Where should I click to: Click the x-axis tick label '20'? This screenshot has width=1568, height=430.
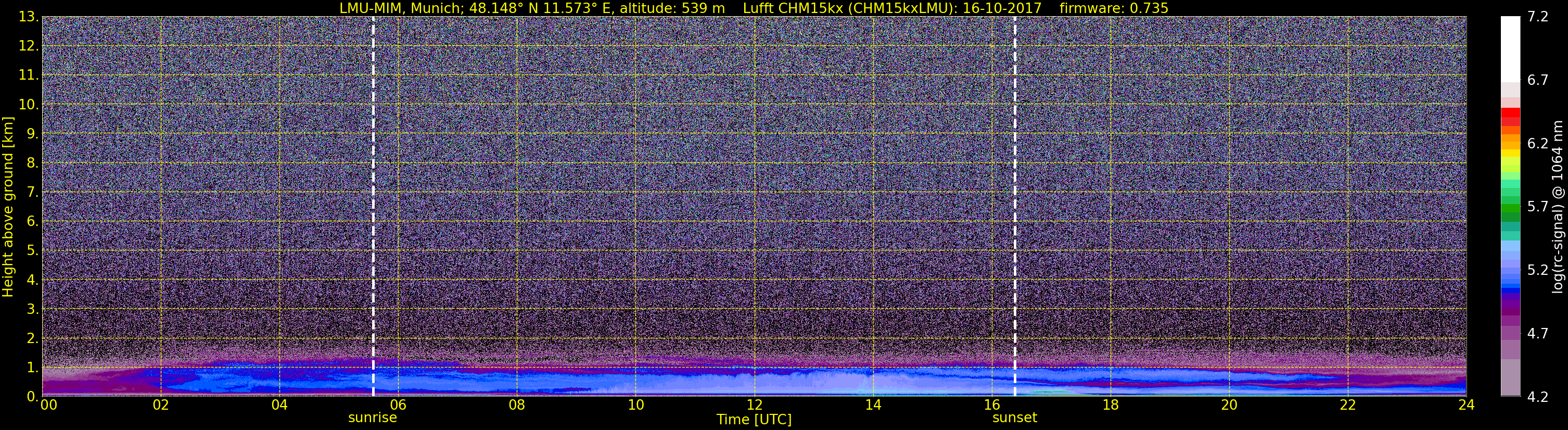coord(1229,405)
